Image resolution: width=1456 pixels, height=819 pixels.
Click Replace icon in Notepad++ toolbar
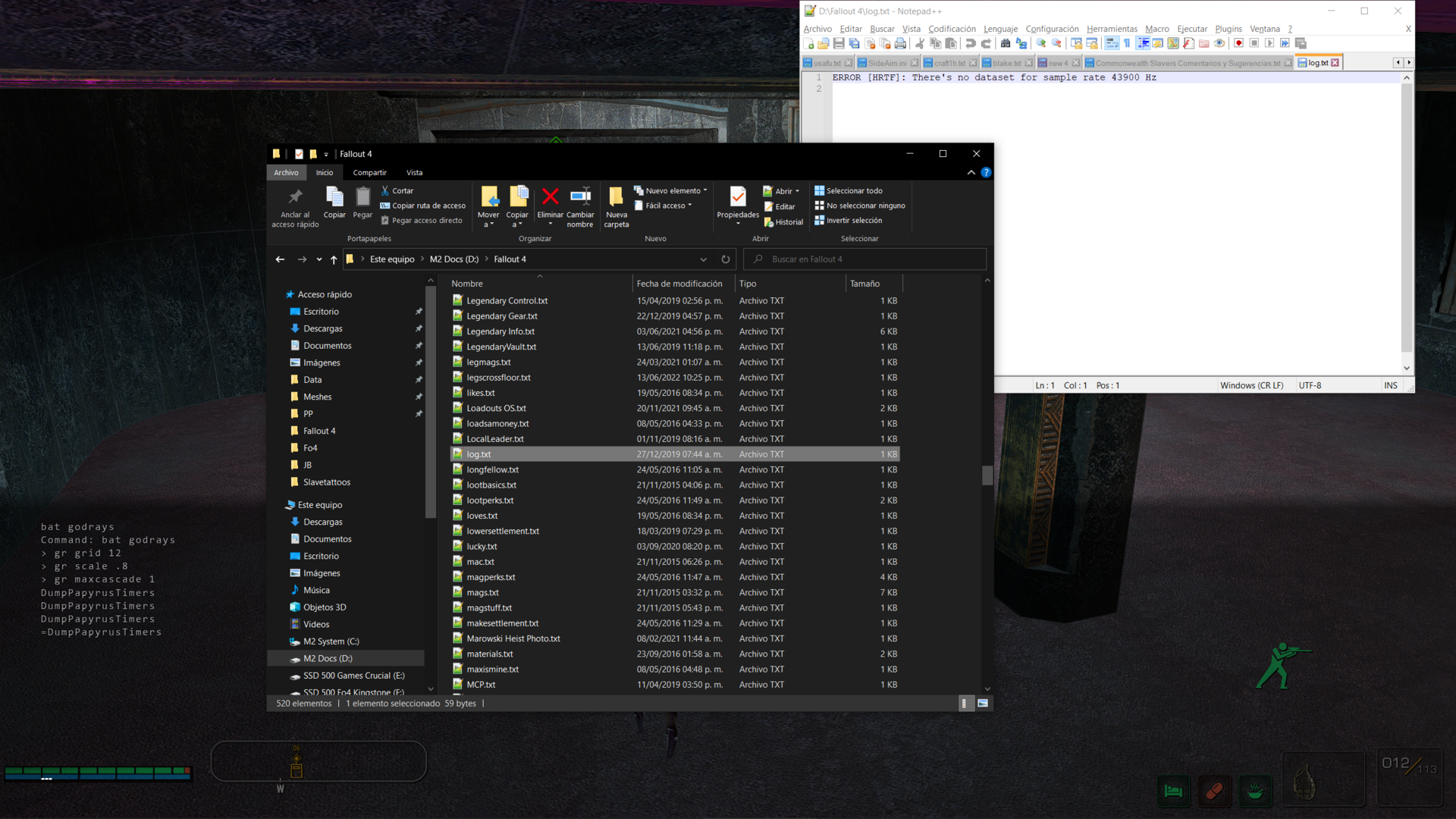pos(1021,43)
